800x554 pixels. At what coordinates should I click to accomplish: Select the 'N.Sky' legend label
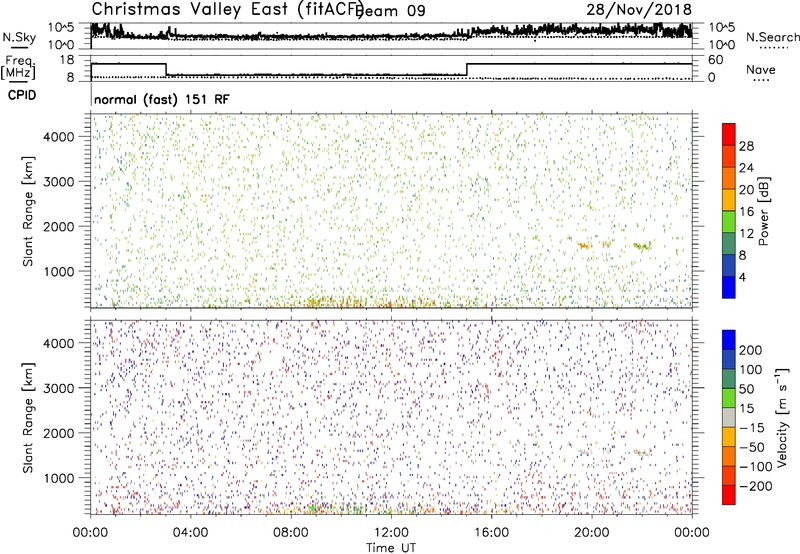click(19, 37)
